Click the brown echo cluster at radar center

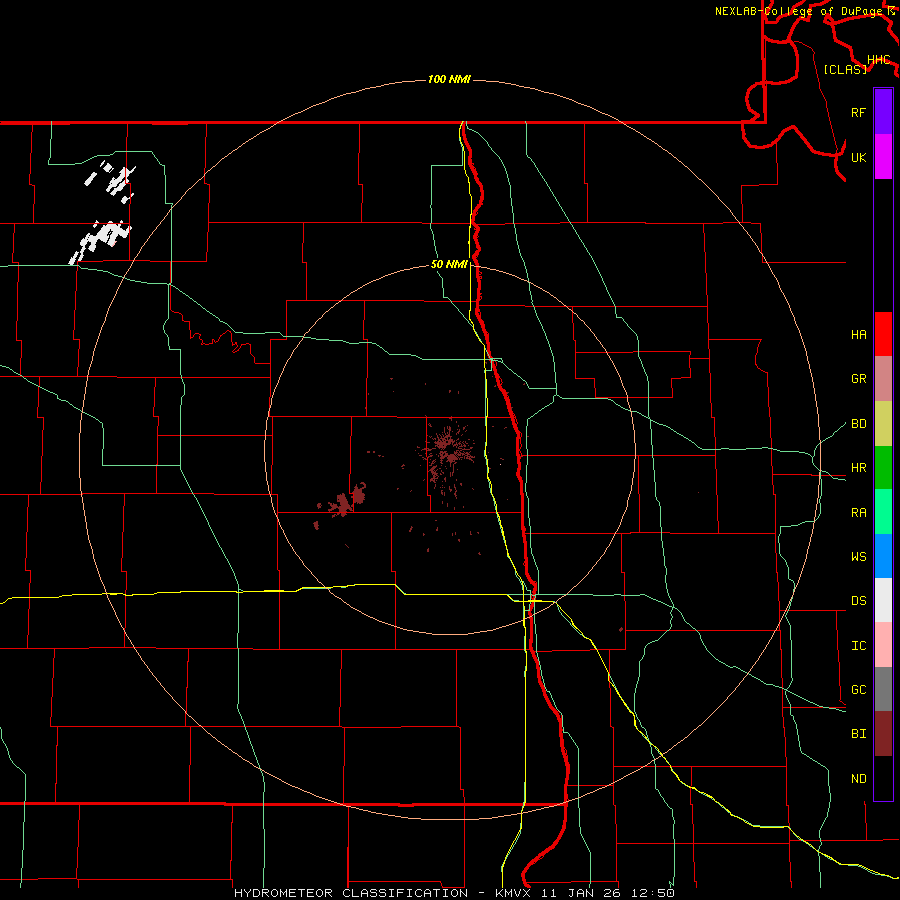pyautogui.click(x=449, y=453)
